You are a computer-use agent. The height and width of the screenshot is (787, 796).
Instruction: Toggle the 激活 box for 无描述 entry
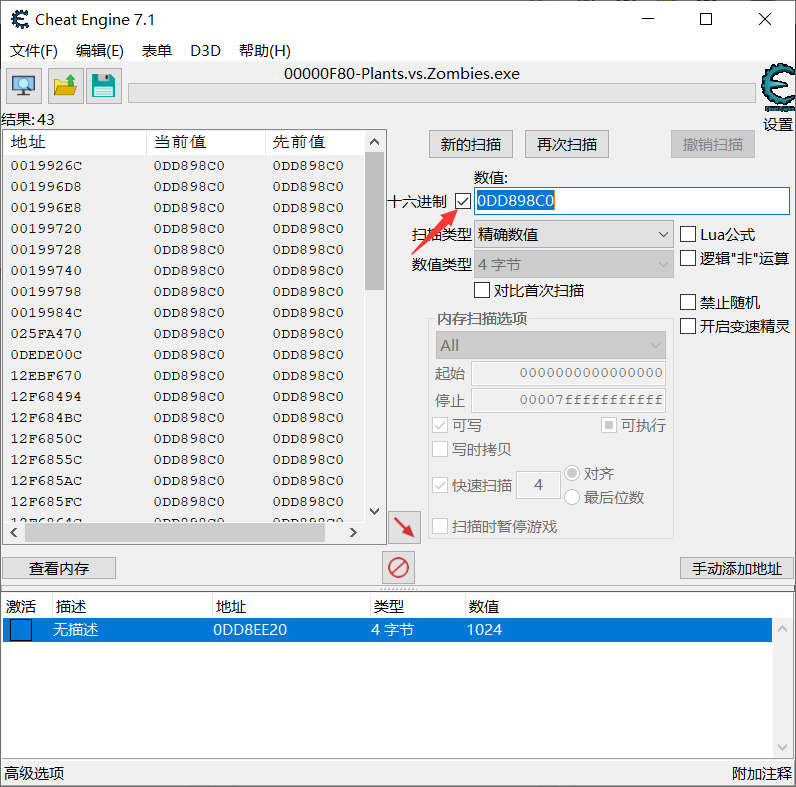(x=21, y=630)
